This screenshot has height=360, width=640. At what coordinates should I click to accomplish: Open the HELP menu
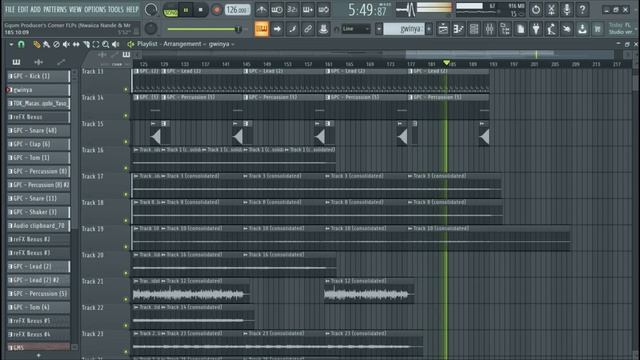coord(132,9)
